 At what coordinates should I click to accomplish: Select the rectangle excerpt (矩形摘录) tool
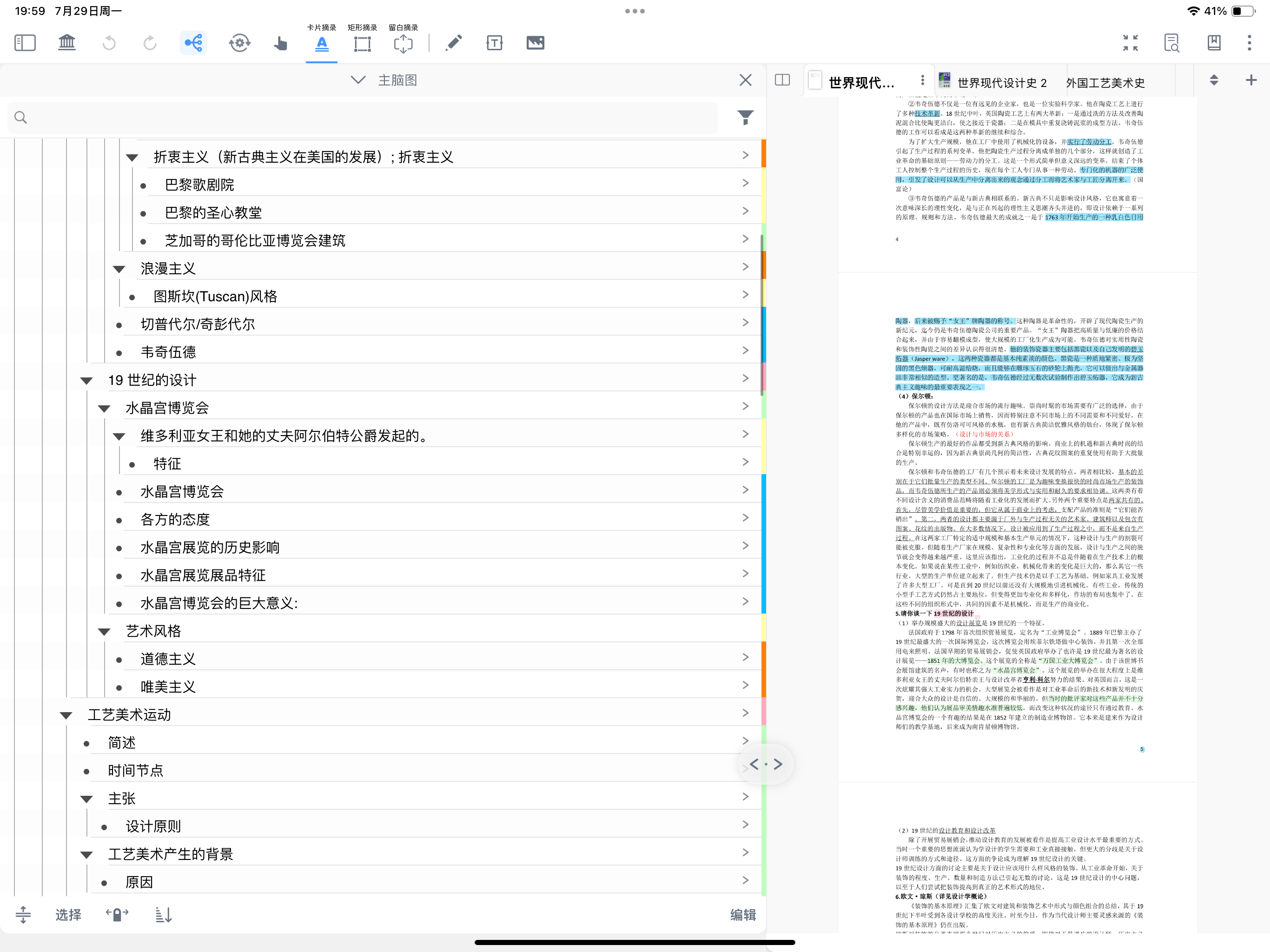click(362, 43)
